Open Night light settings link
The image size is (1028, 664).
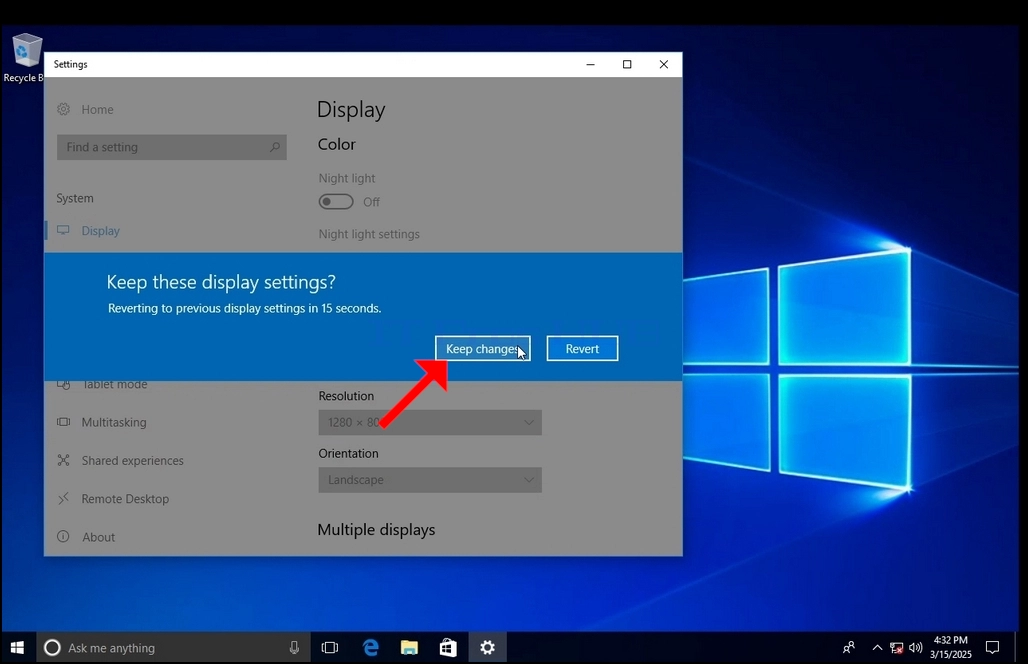pos(369,234)
